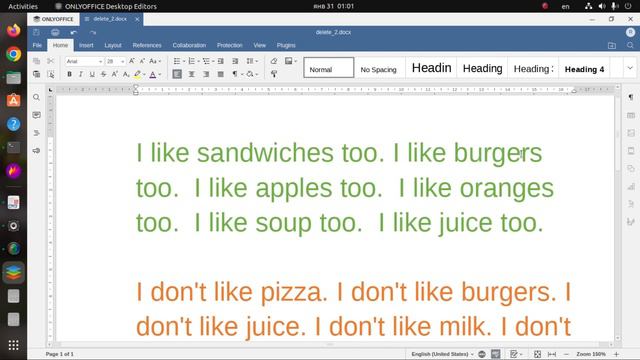
Task: Toggle subscript formatting
Action: (126, 74)
